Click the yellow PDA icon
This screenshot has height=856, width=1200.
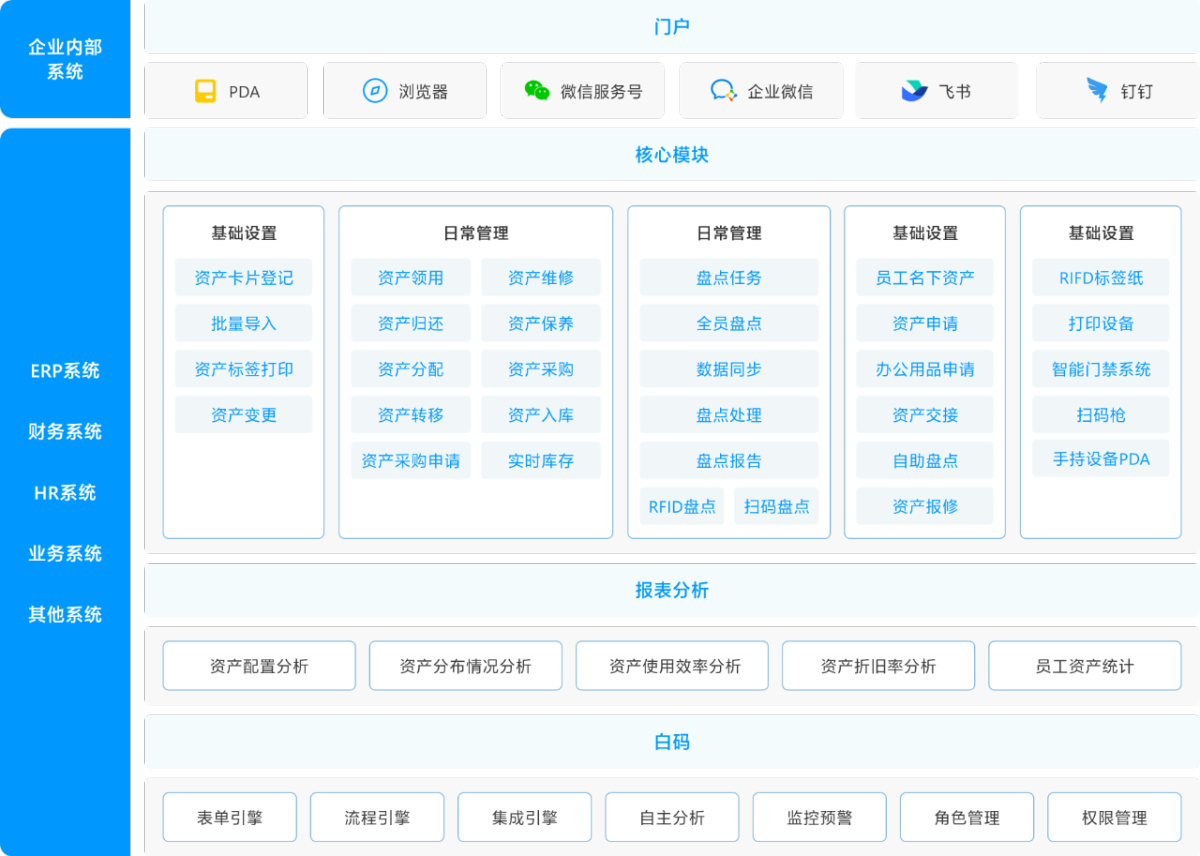(205, 91)
